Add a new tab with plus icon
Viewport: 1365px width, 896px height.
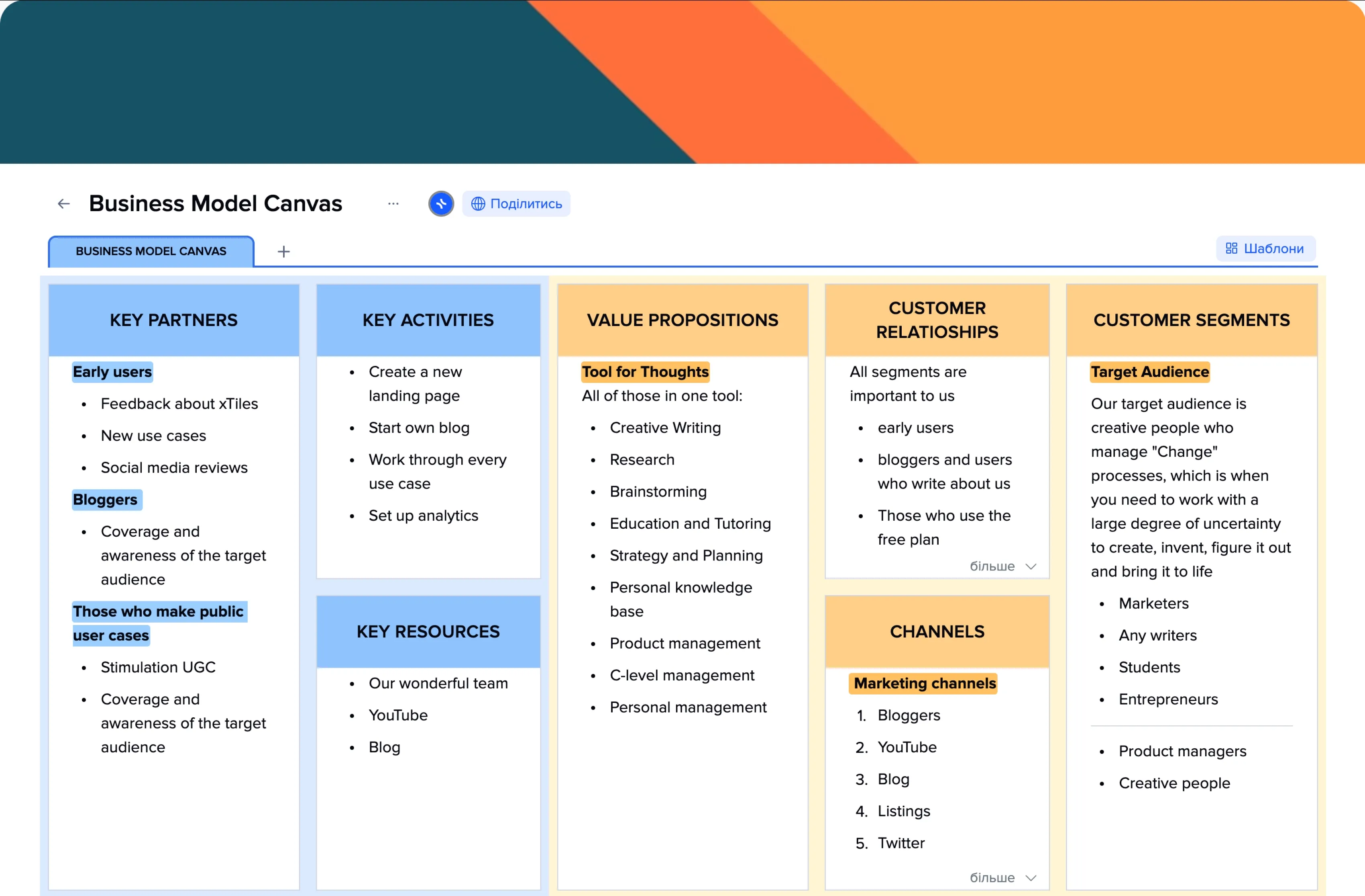click(x=283, y=251)
